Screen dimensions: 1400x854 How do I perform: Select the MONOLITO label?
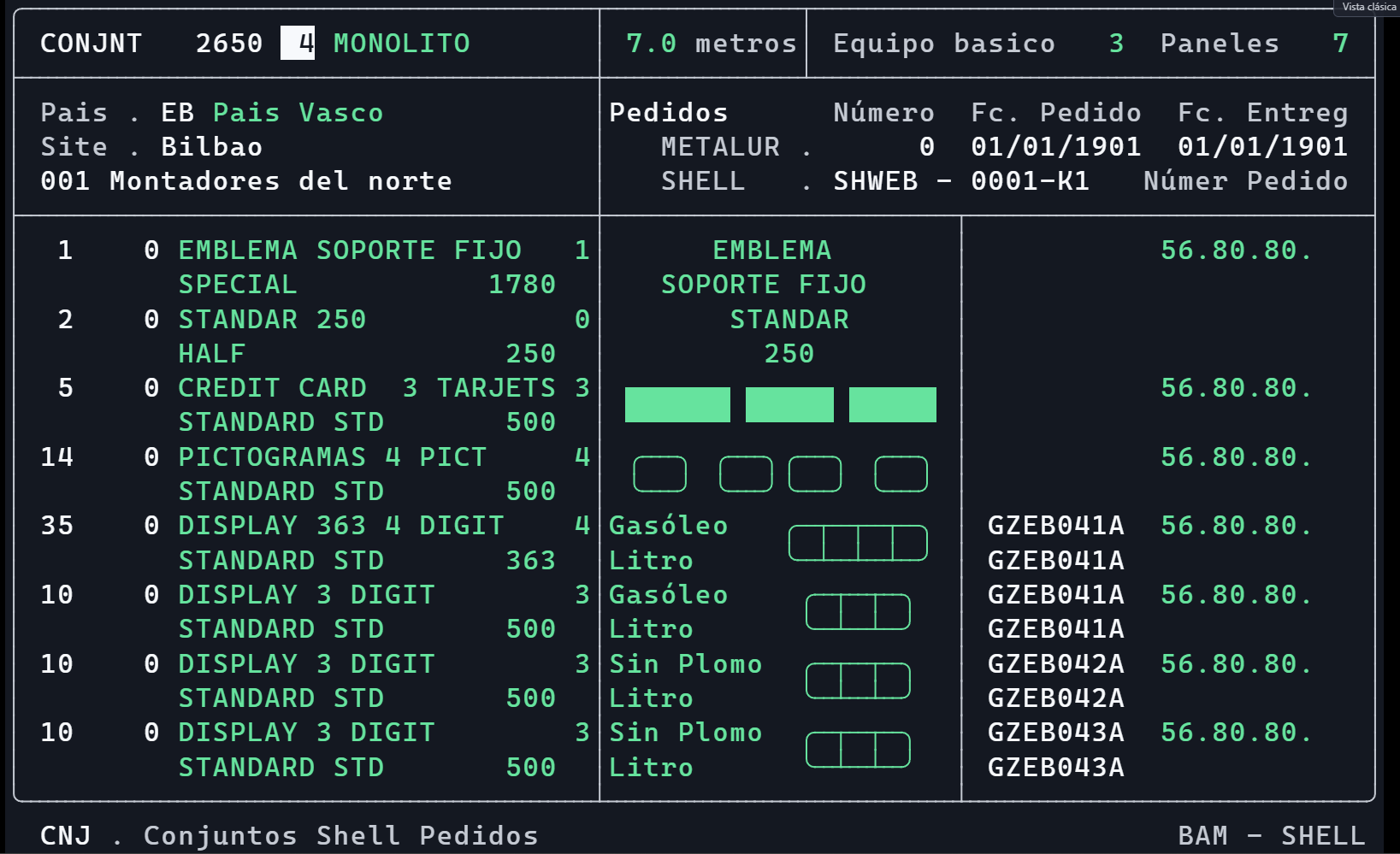coord(402,44)
